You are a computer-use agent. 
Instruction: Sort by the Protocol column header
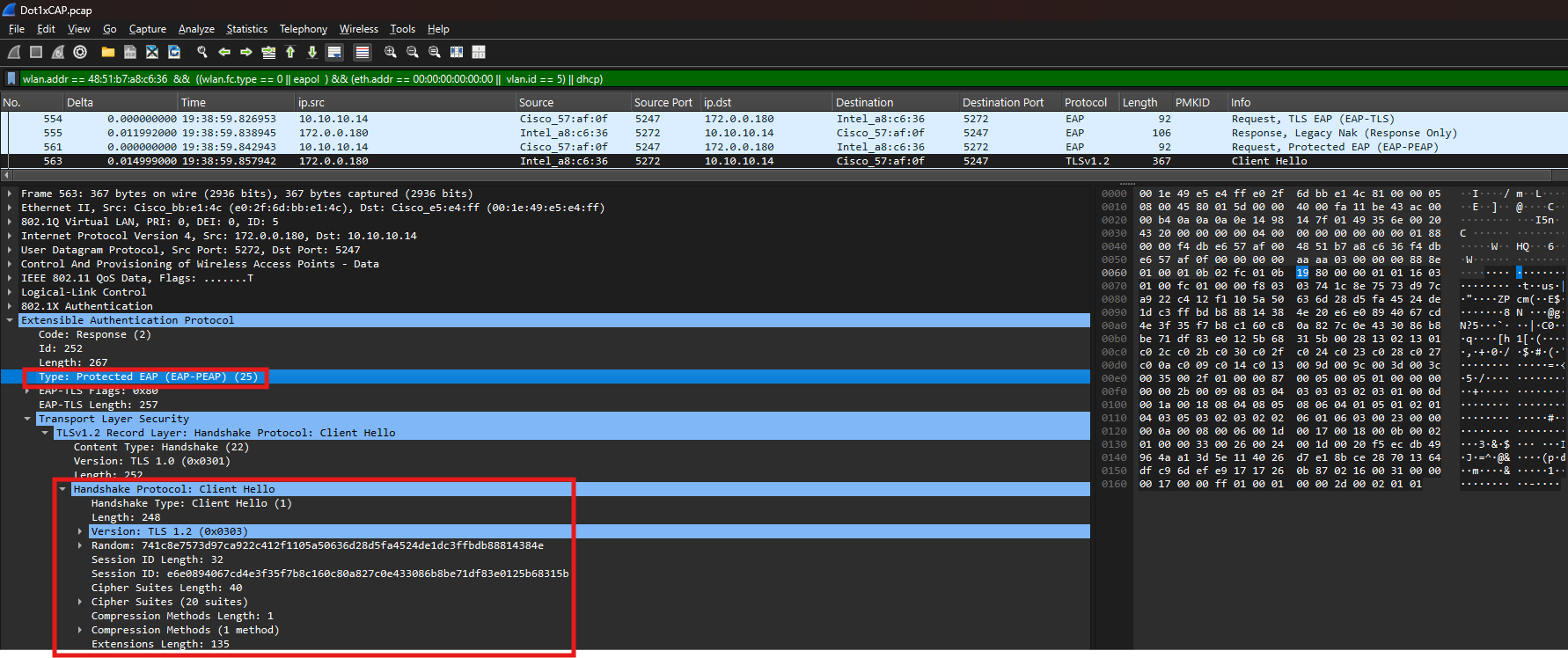[x=1086, y=103]
